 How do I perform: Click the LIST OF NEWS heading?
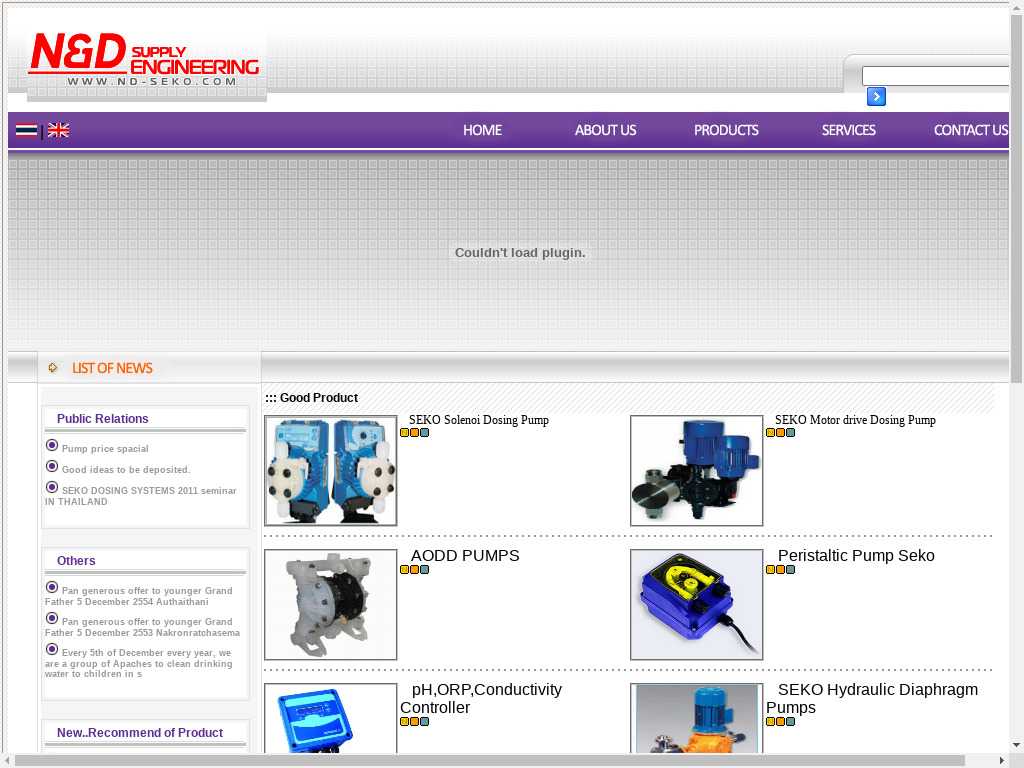[112, 368]
